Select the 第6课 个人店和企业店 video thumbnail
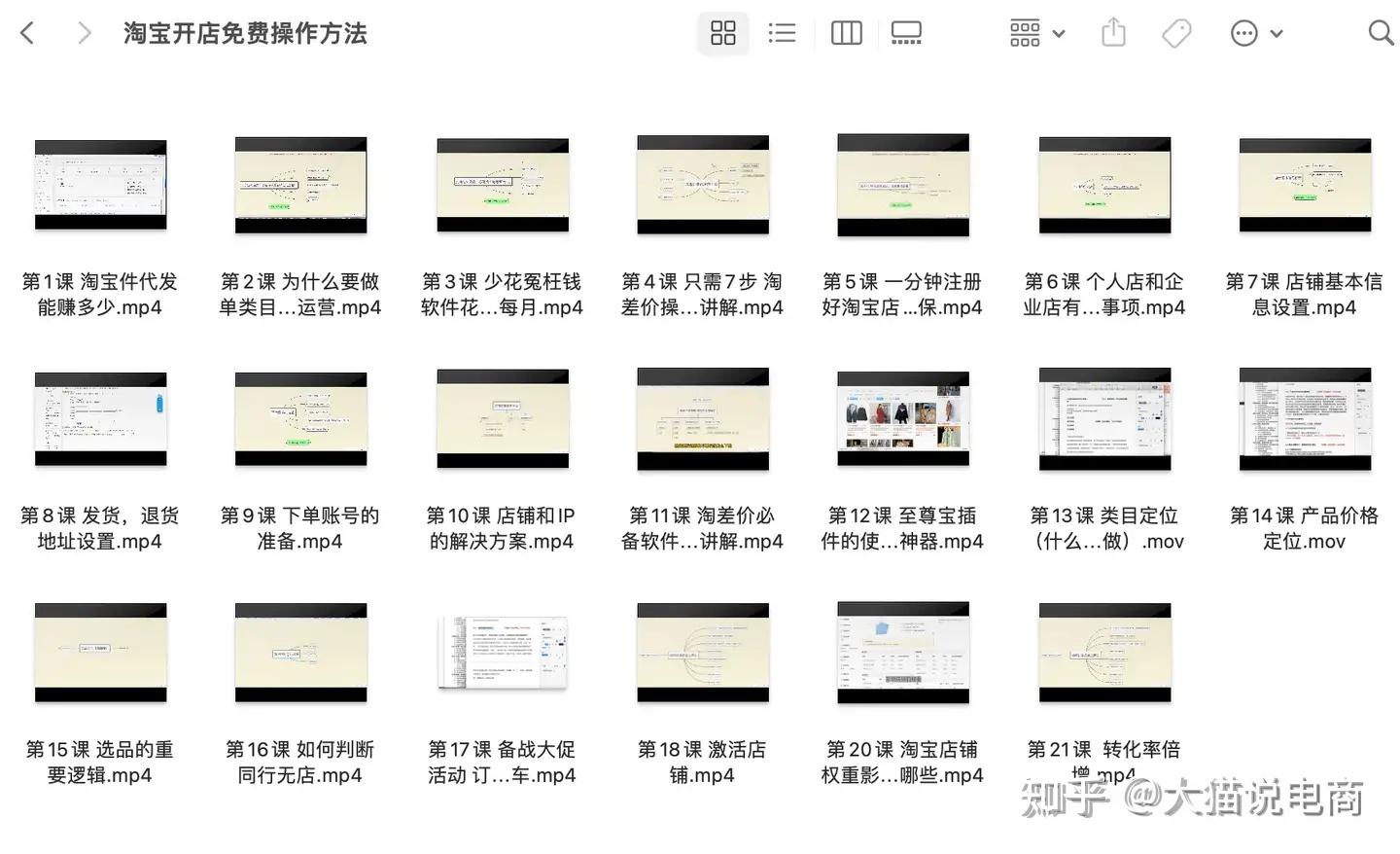Image resolution: width=1400 pixels, height=854 pixels. pos(1104,185)
